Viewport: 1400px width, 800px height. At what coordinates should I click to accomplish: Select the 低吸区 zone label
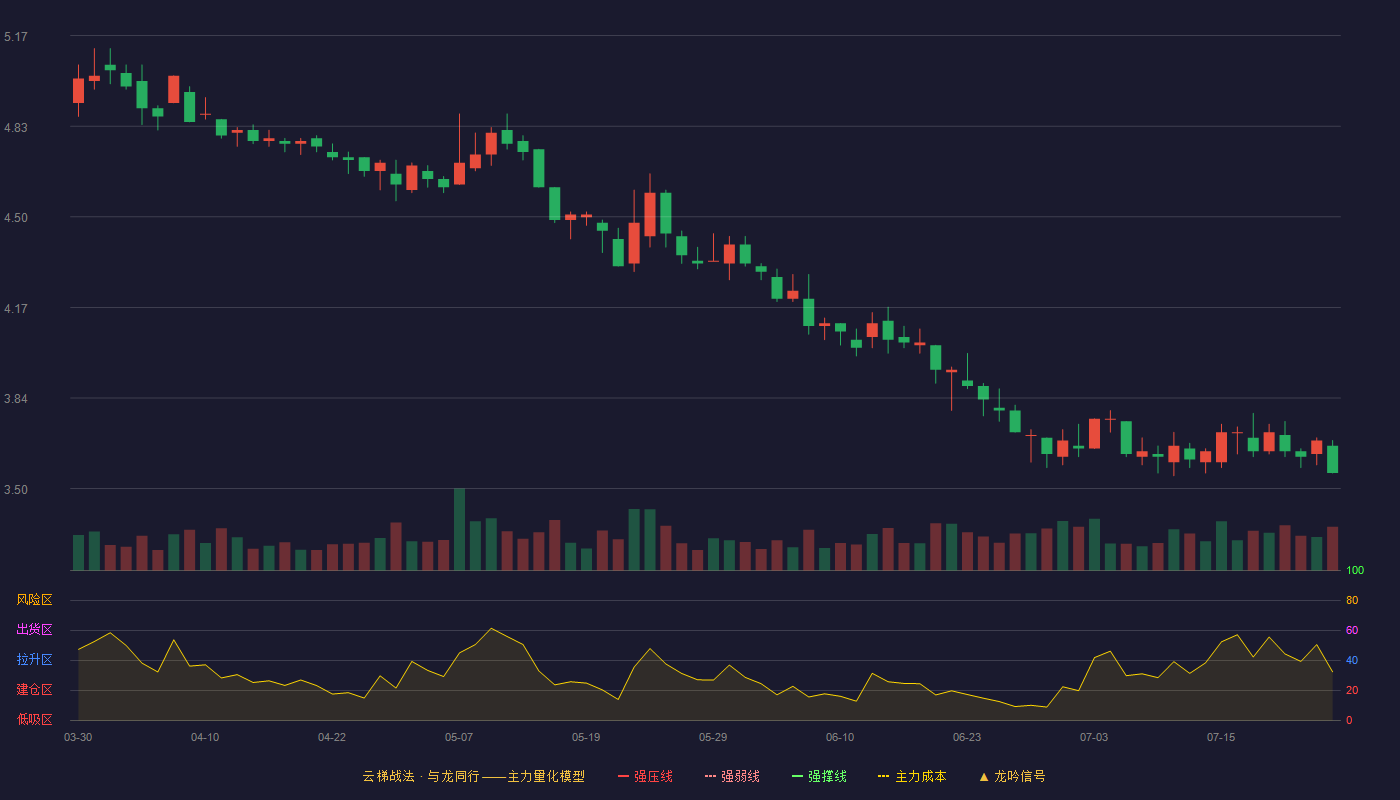coord(34,720)
